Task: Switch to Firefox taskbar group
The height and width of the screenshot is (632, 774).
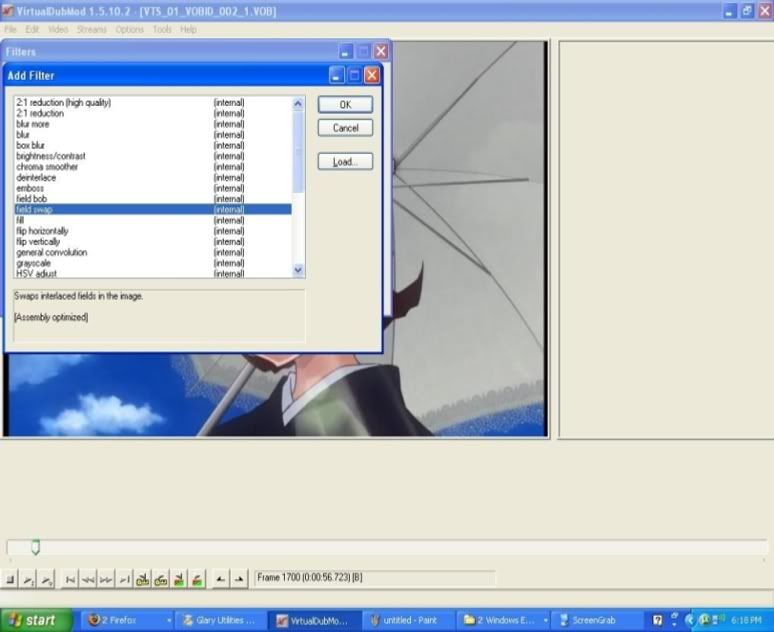Action: click(x=129, y=620)
